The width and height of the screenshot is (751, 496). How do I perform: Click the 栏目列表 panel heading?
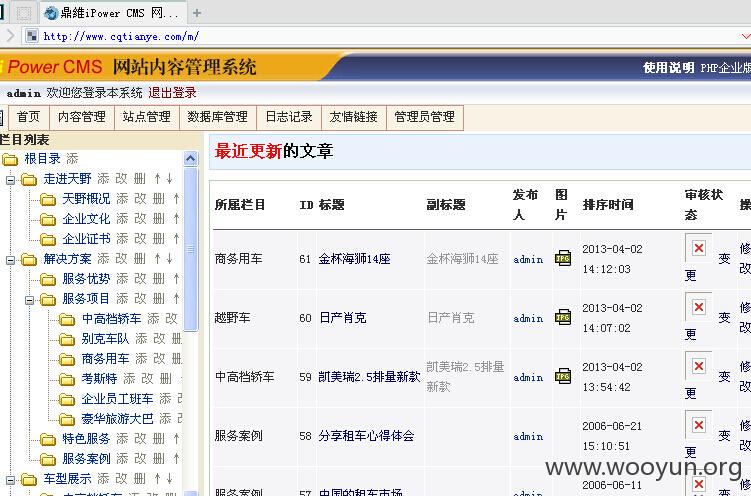tap(24, 140)
